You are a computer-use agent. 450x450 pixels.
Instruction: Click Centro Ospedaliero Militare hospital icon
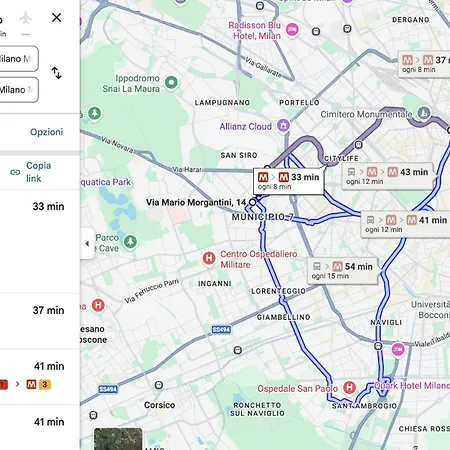click(209, 258)
